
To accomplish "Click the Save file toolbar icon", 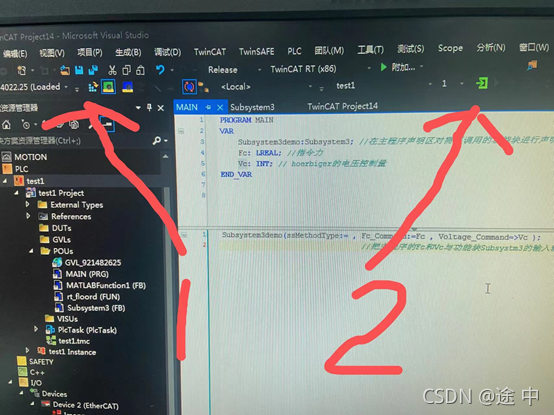I will point(79,70).
